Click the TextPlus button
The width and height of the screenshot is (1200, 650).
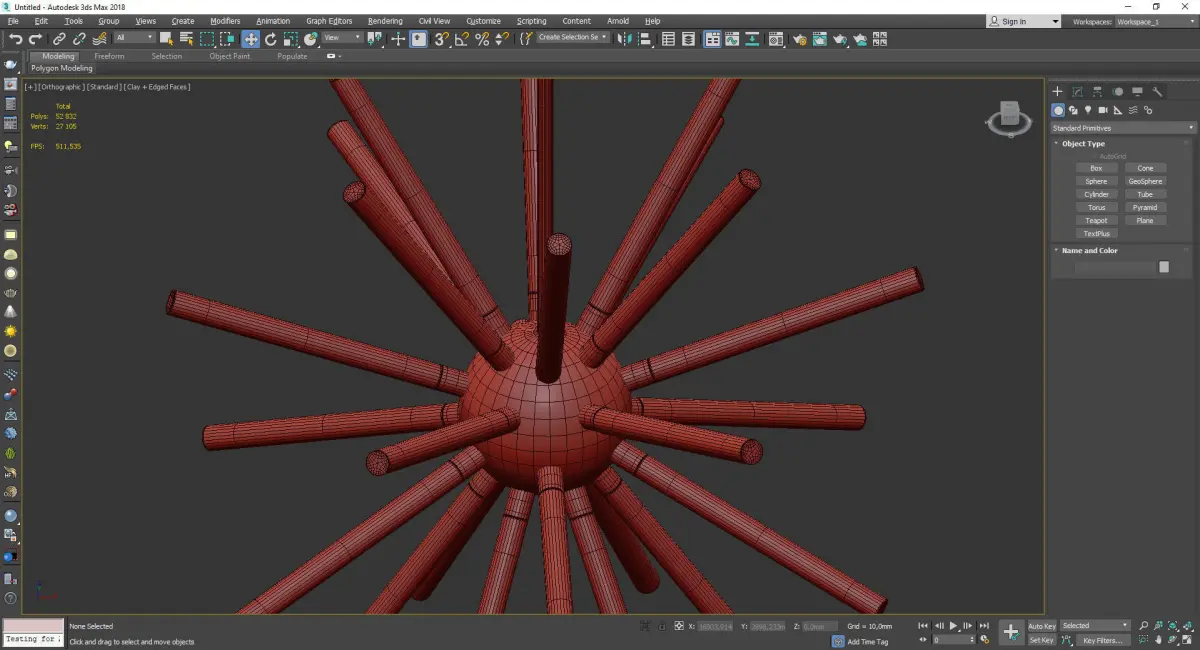pos(1097,233)
